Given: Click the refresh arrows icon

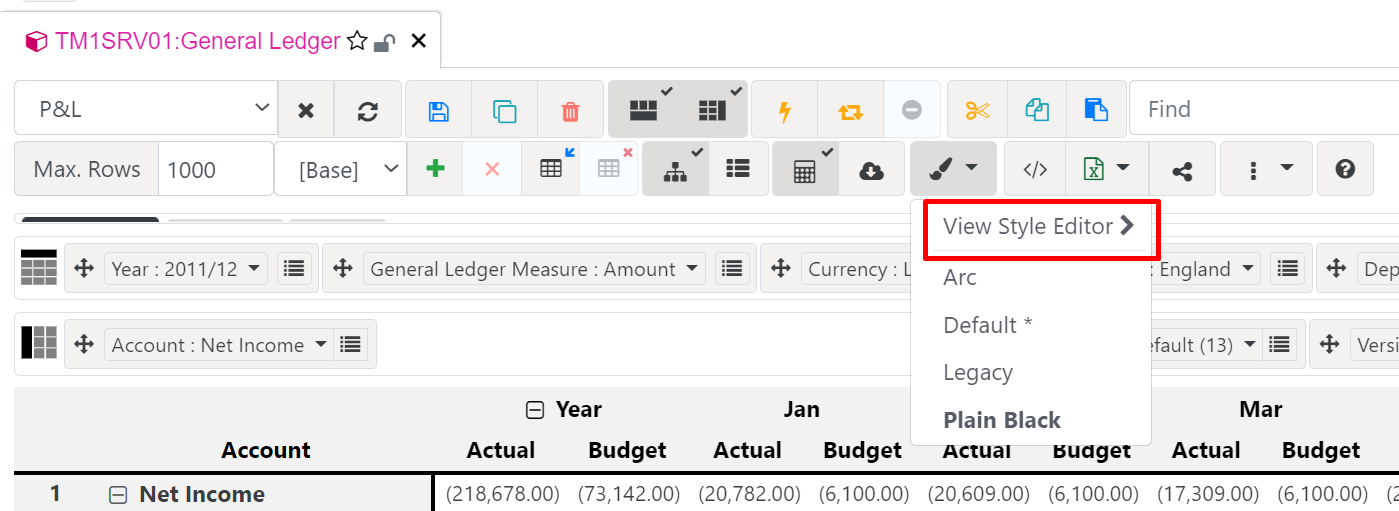Looking at the screenshot, I should coord(368,110).
